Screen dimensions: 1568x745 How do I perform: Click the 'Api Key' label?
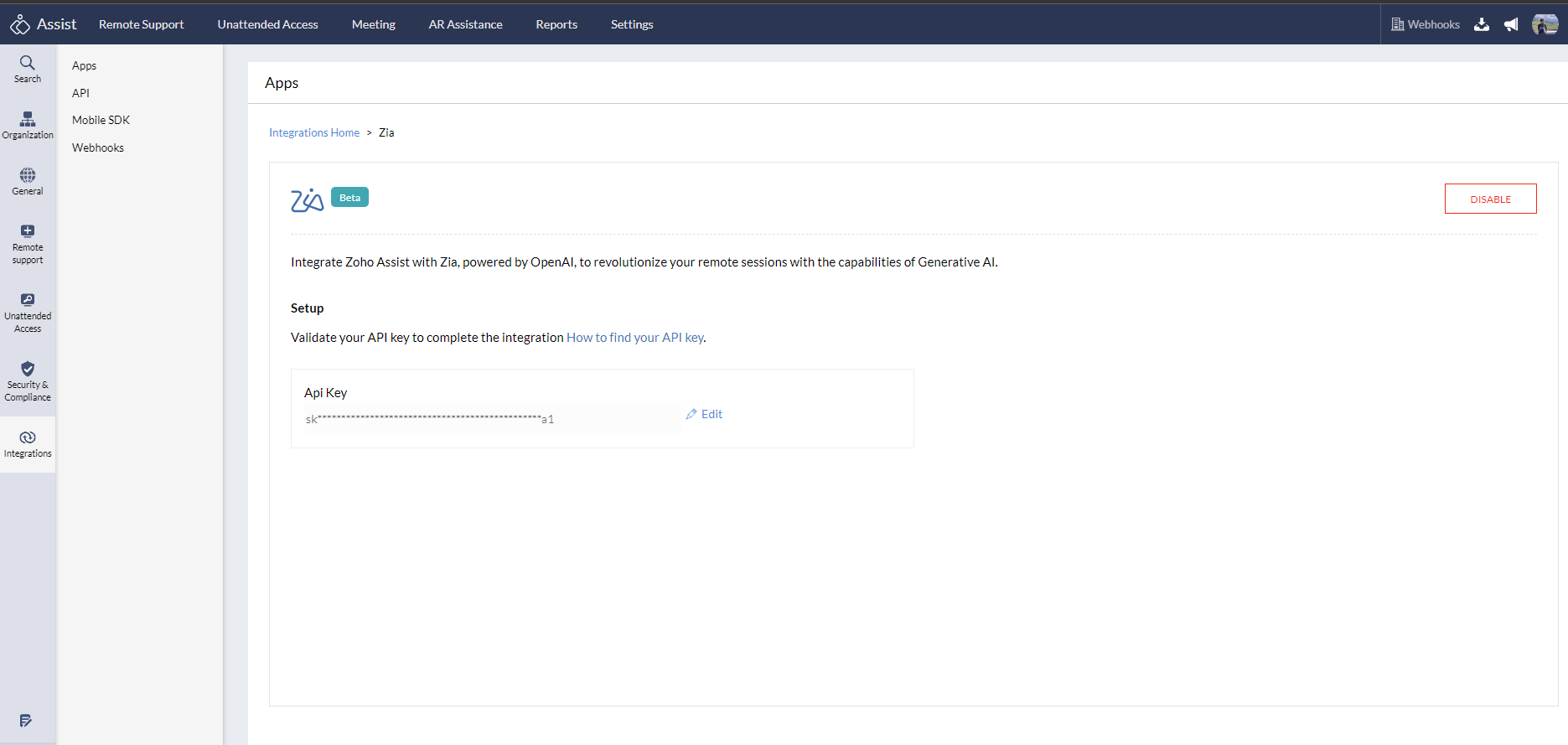[325, 392]
